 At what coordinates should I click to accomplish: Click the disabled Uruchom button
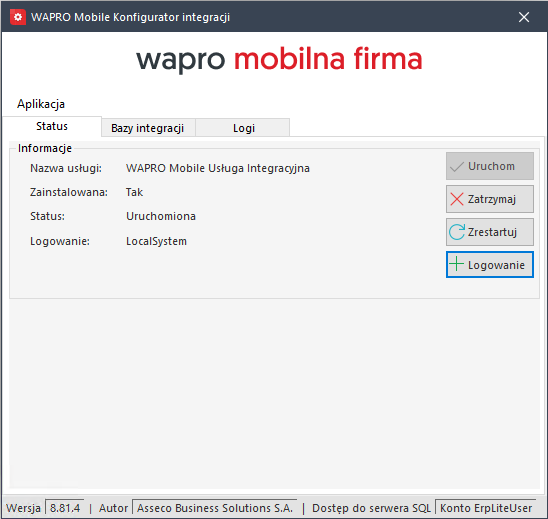490,166
